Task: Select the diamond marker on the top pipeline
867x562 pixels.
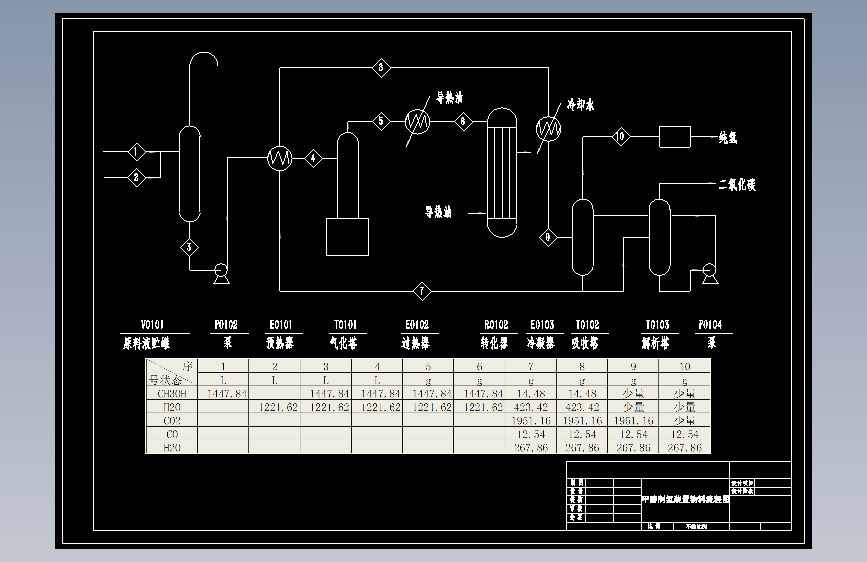Action: click(381, 68)
